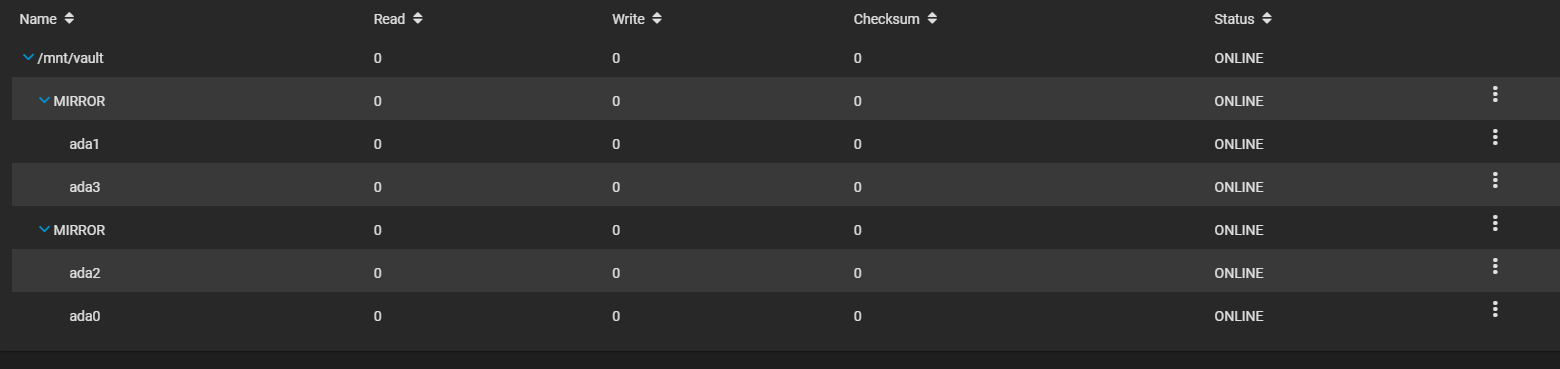Open the three-dot menu for ada1
Image resolution: width=1560 pixels, height=369 pixels.
1495,137
